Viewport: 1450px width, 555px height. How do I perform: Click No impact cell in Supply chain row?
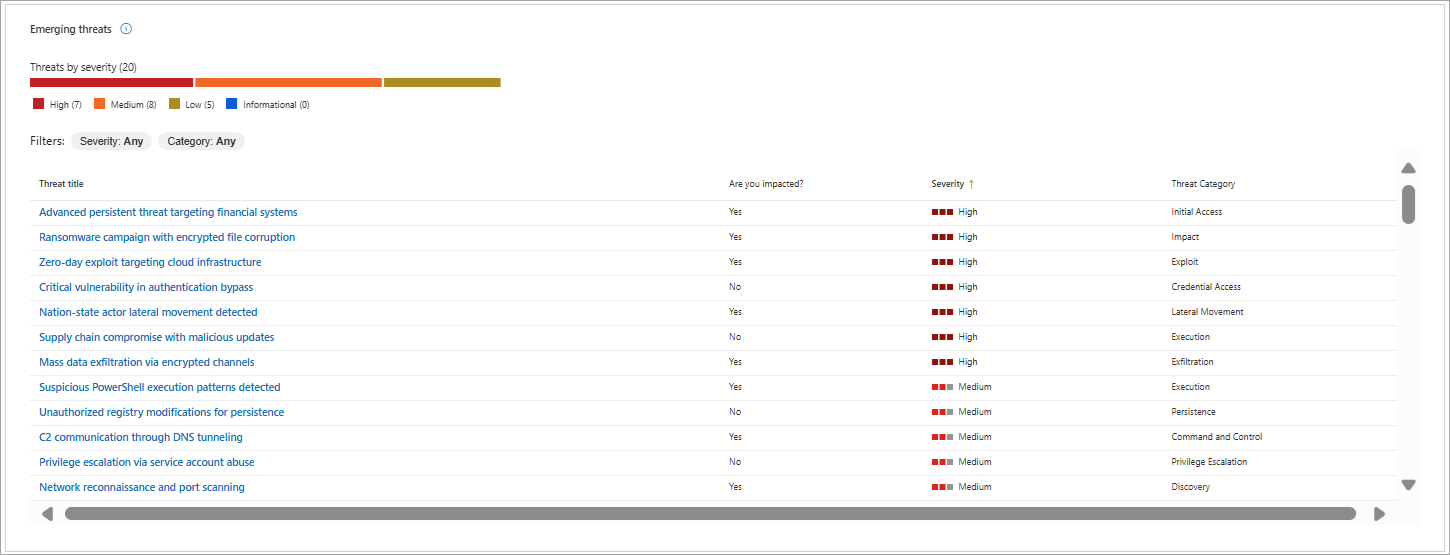click(x=735, y=337)
